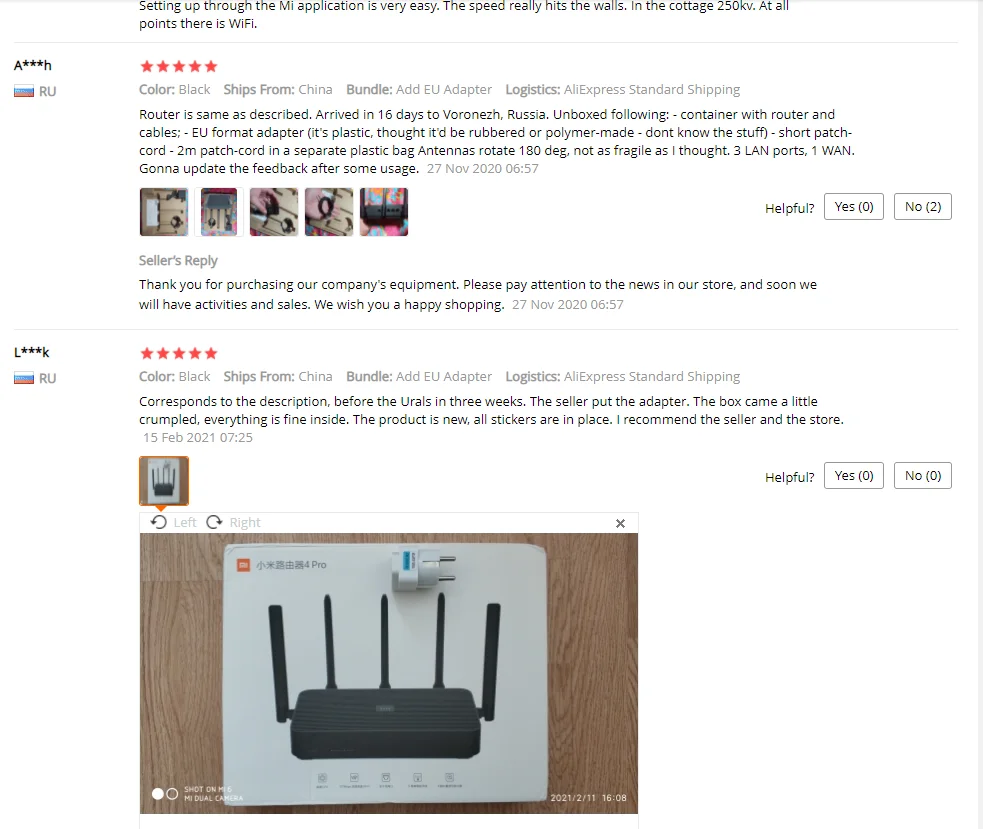The image size is (983, 829).
Task: Click No (2) on A***h's review
Action: (x=922, y=206)
